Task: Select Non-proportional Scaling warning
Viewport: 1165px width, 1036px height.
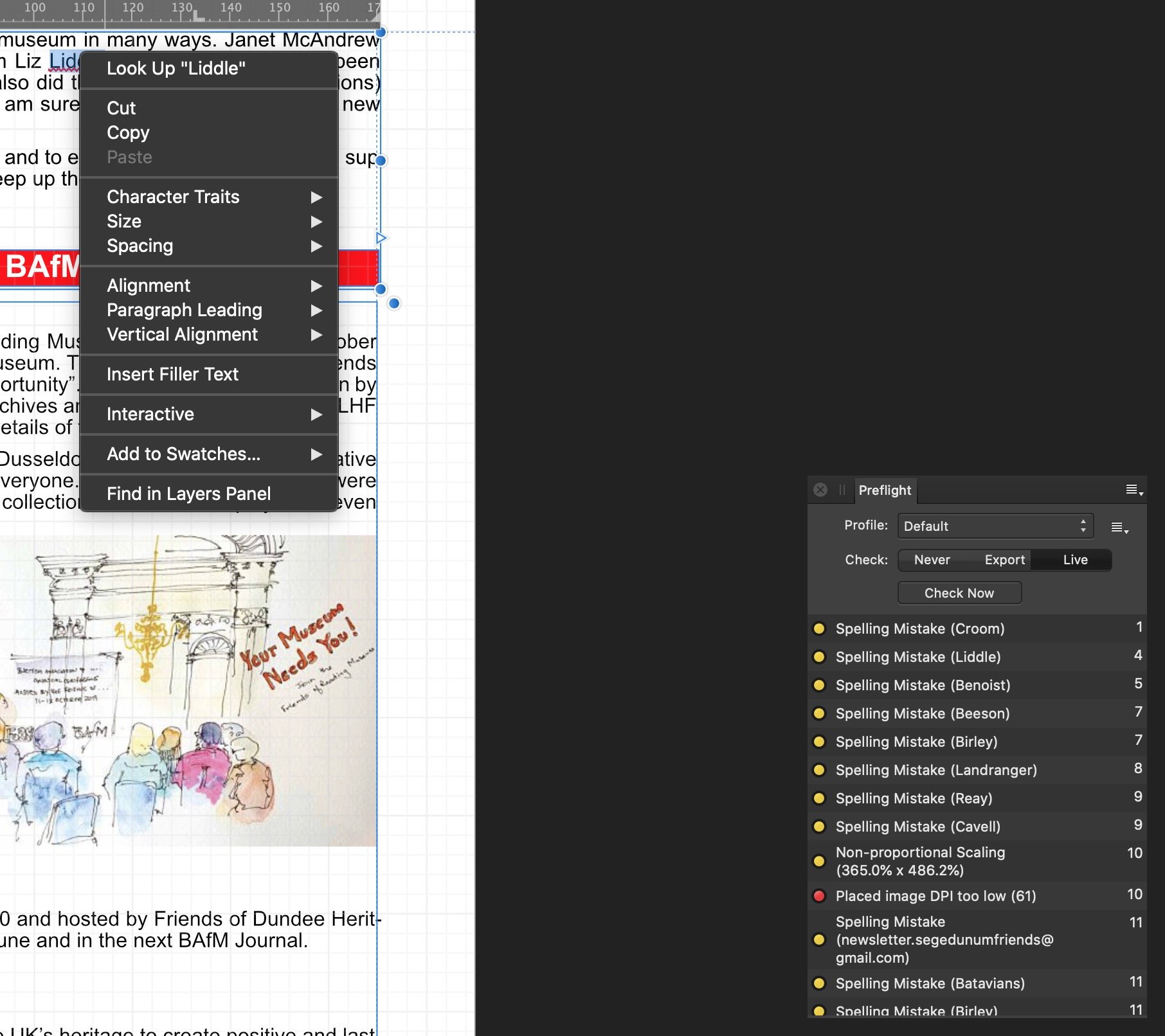Action: [x=977, y=861]
